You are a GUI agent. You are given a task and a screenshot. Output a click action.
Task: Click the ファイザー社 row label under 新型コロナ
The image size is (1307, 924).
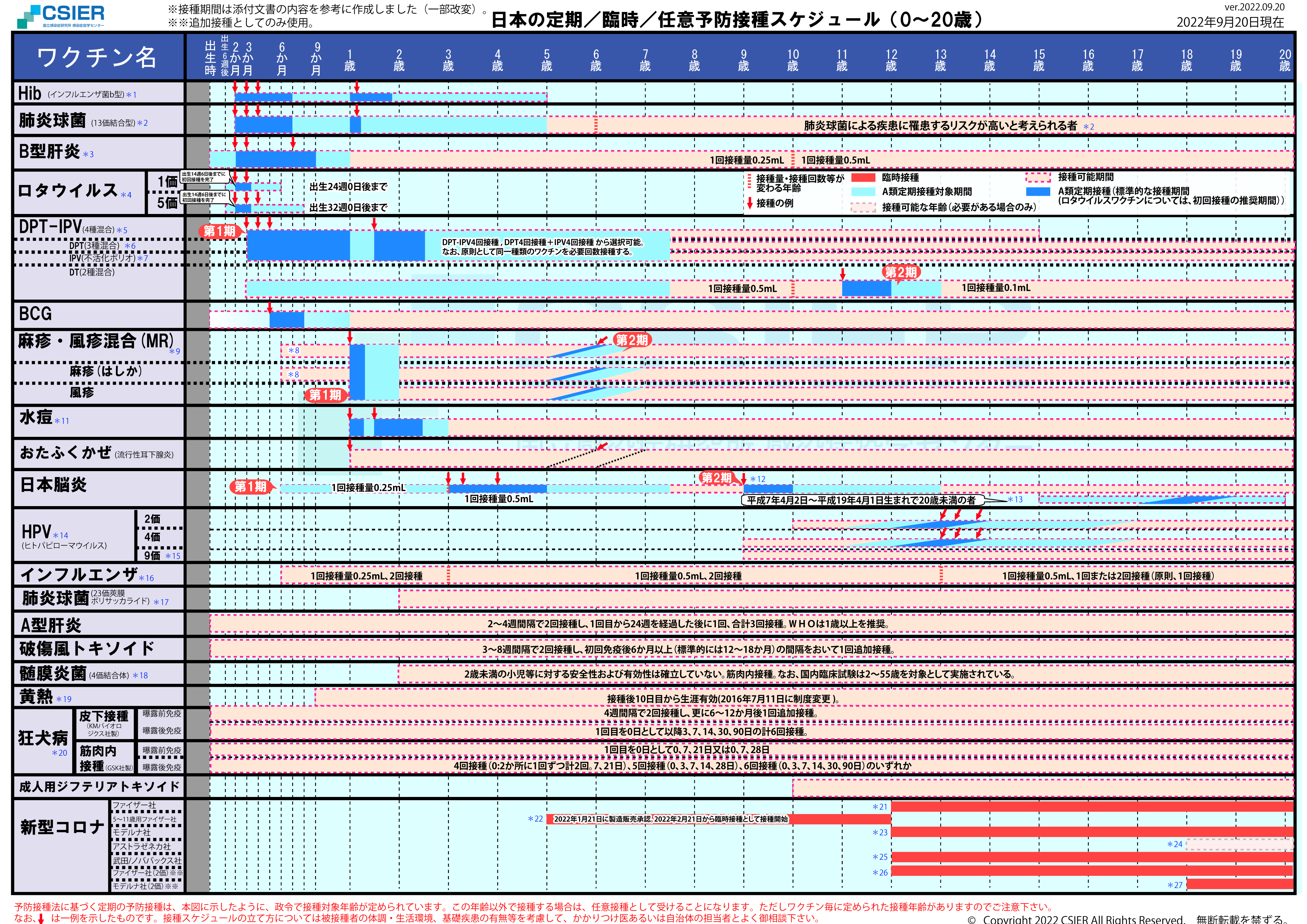coord(134,805)
